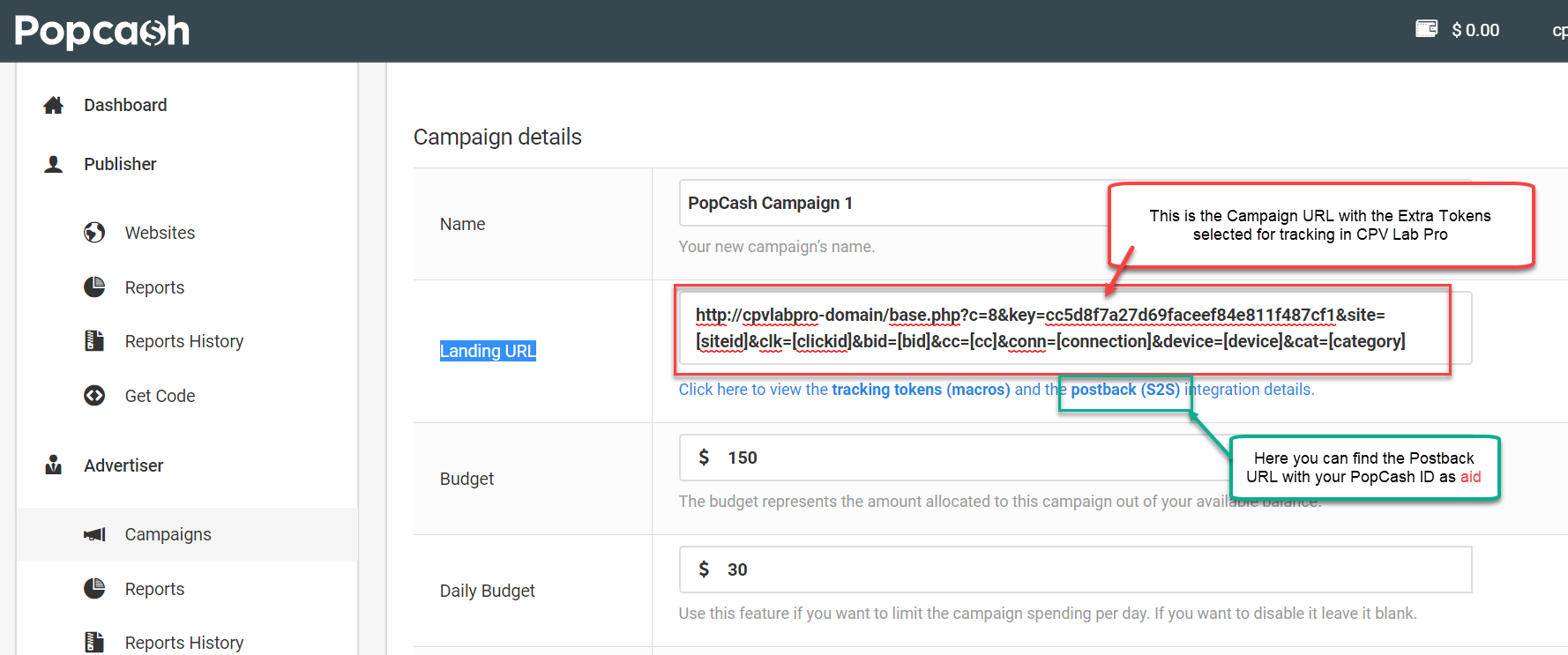The width and height of the screenshot is (1568, 655).
Task: Click the Campaign details heading
Action: click(x=497, y=137)
